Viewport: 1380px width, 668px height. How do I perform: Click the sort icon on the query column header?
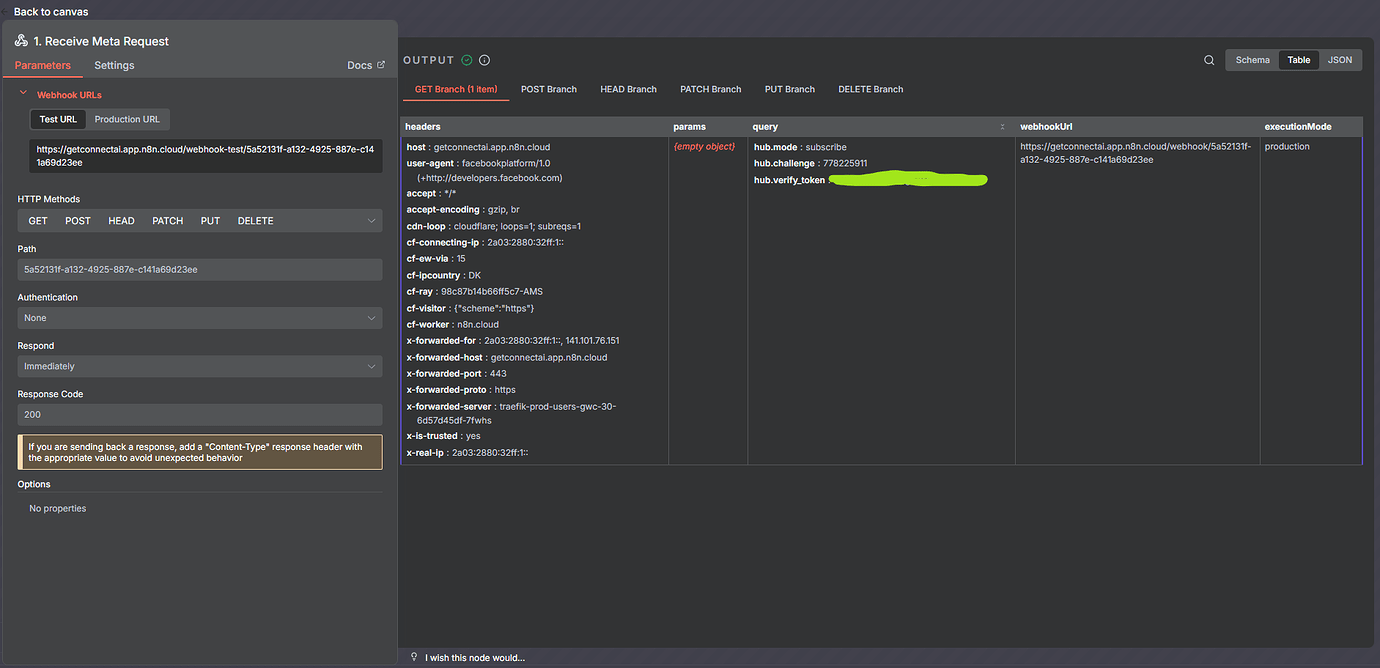click(x=1002, y=126)
